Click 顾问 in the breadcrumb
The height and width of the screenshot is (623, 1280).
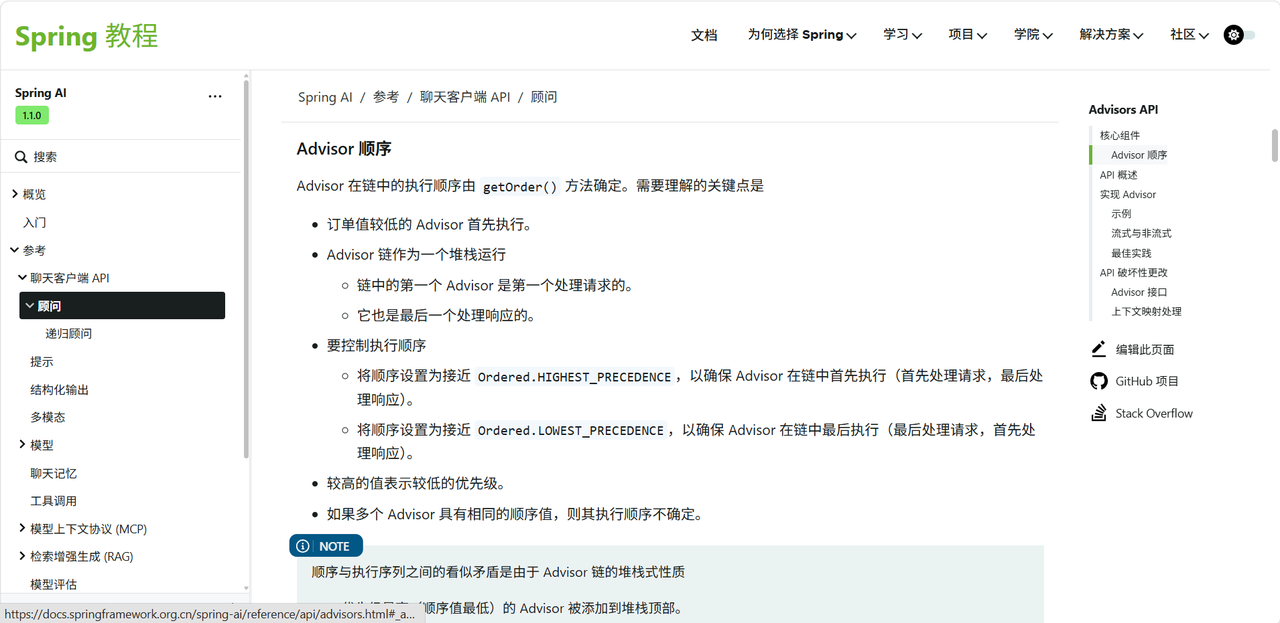(x=544, y=97)
